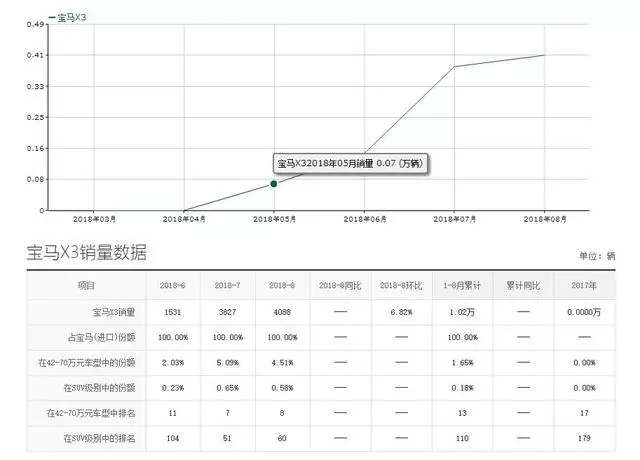Click rank 7 in the 2018-7 column
The width and height of the screenshot is (640, 460).
pyautogui.click(x=227, y=413)
